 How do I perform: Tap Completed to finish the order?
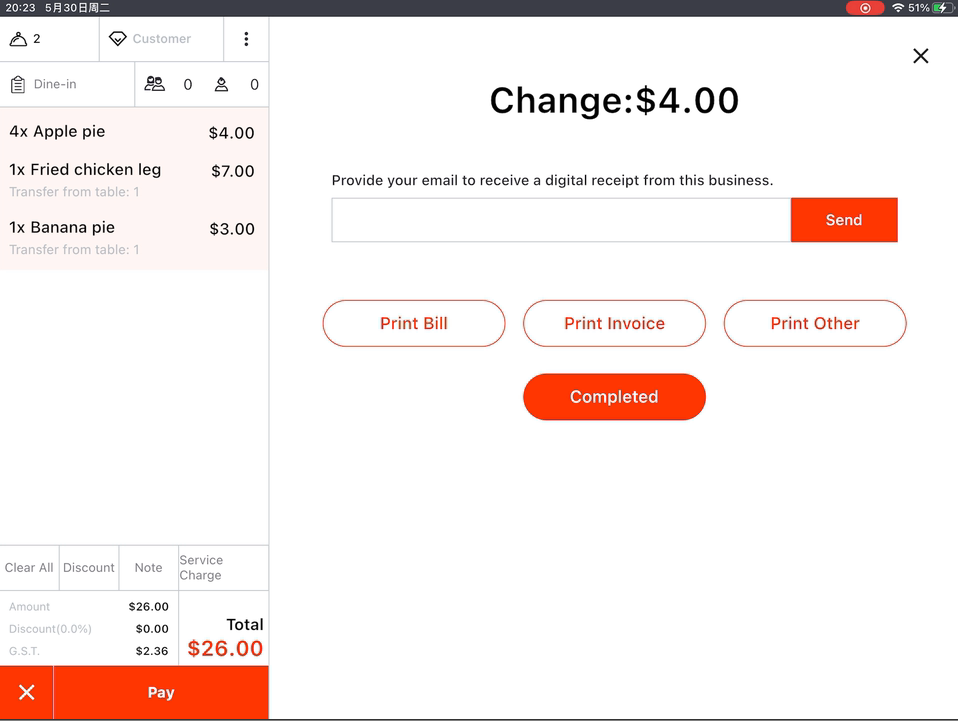coord(614,397)
